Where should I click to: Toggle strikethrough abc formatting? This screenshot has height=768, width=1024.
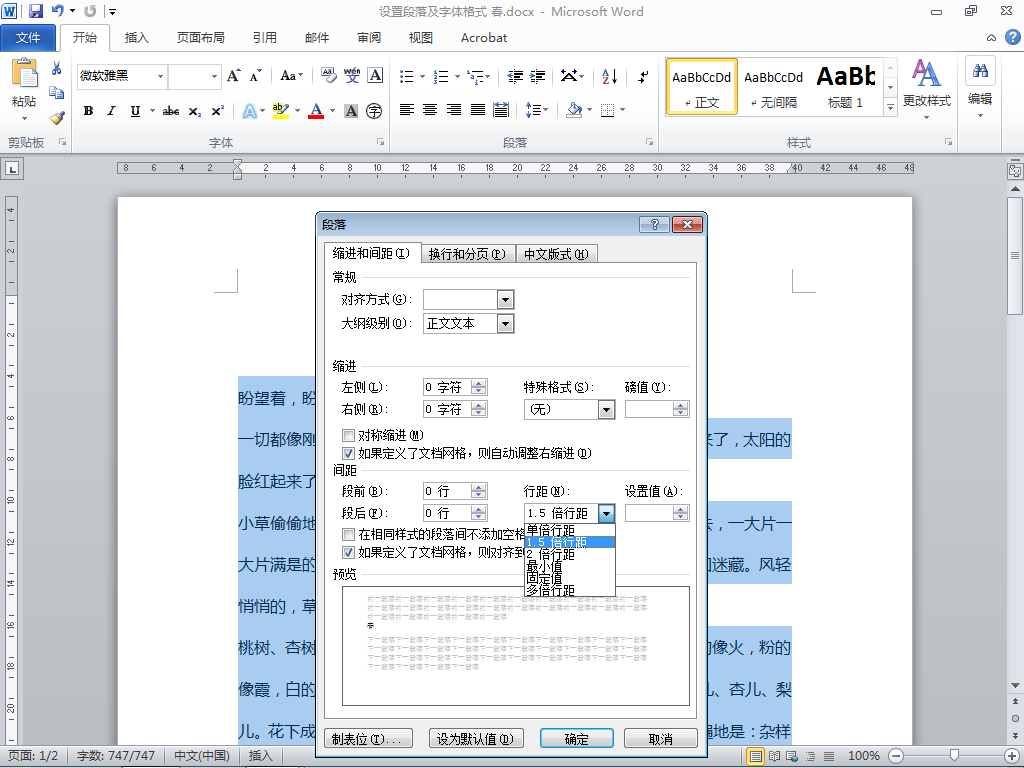tap(170, 111)
